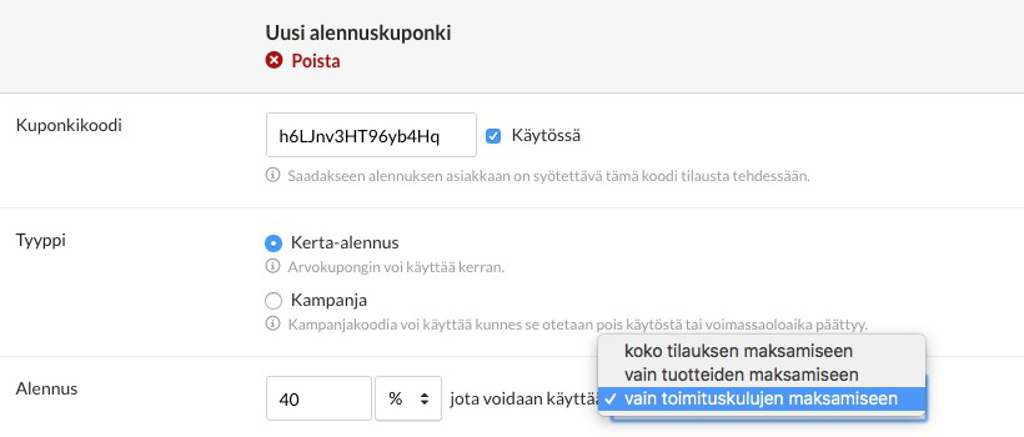Select the Kerta-alennus radio button

273,244
